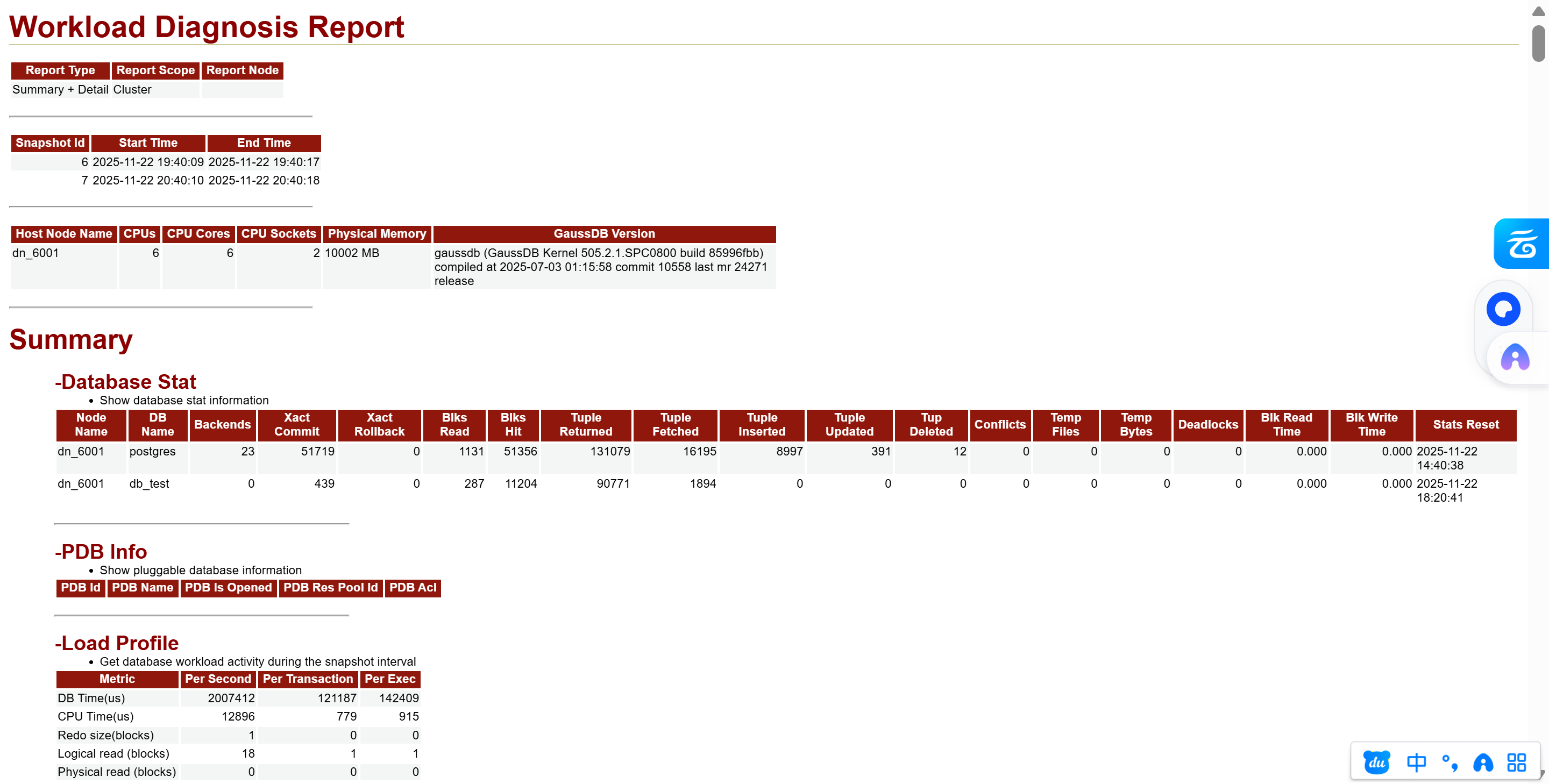Click the Snapshot Id column header

50,143
